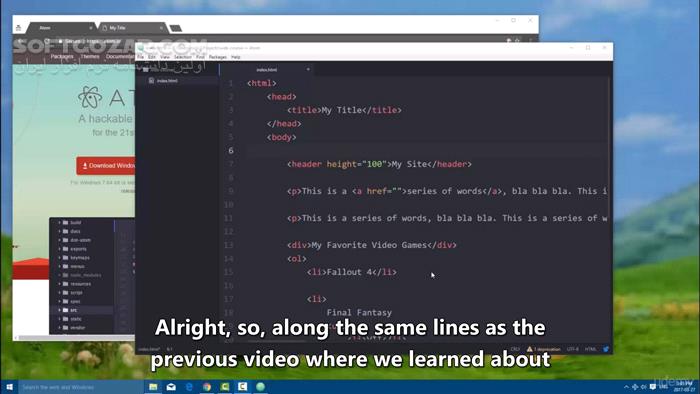The image size is (700, 394).
Task: Switch to the index.html editor tab
Action: pyautogui.click(x=267, y=70)
